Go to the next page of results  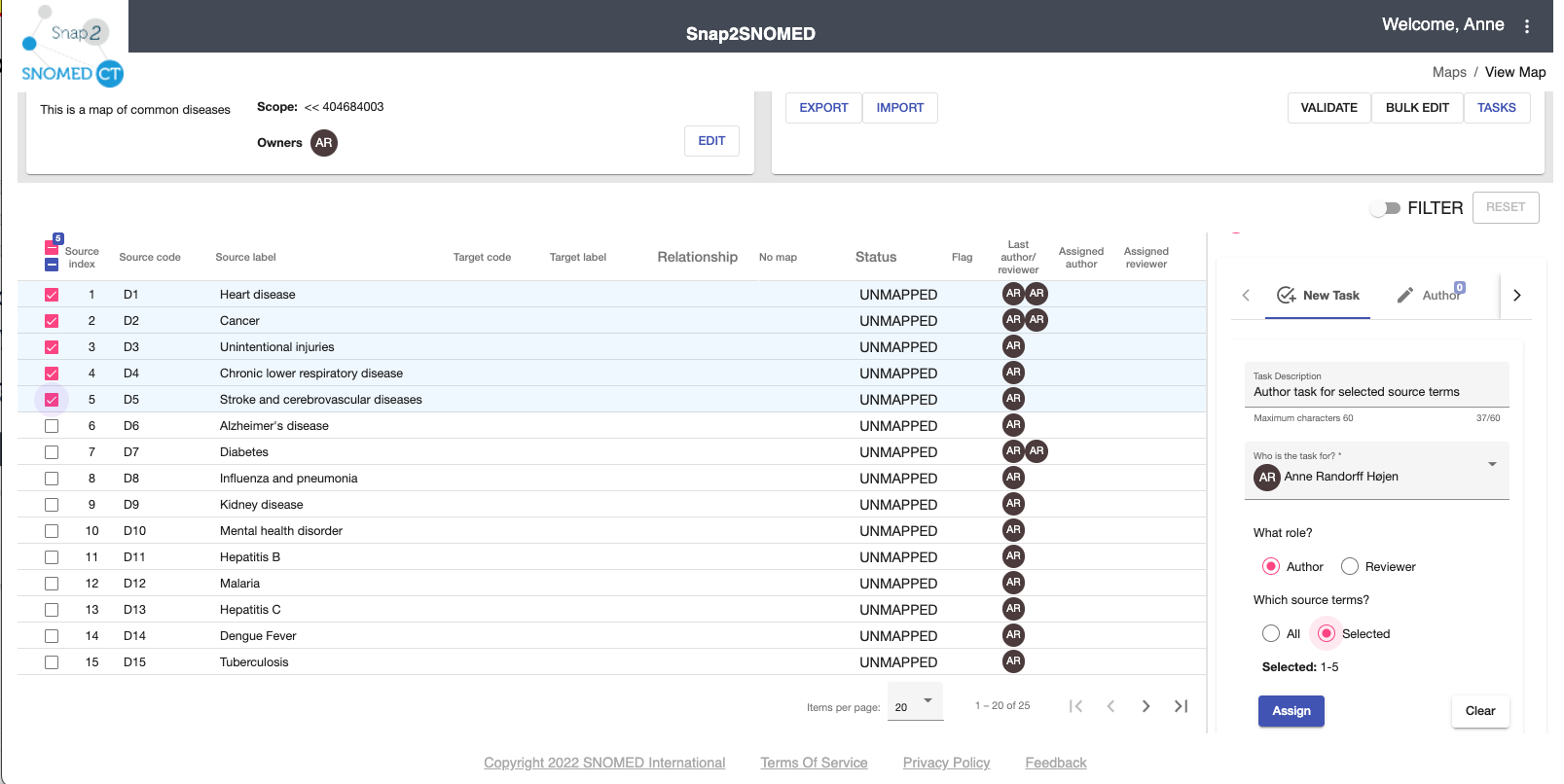(x=1146, y=706)
